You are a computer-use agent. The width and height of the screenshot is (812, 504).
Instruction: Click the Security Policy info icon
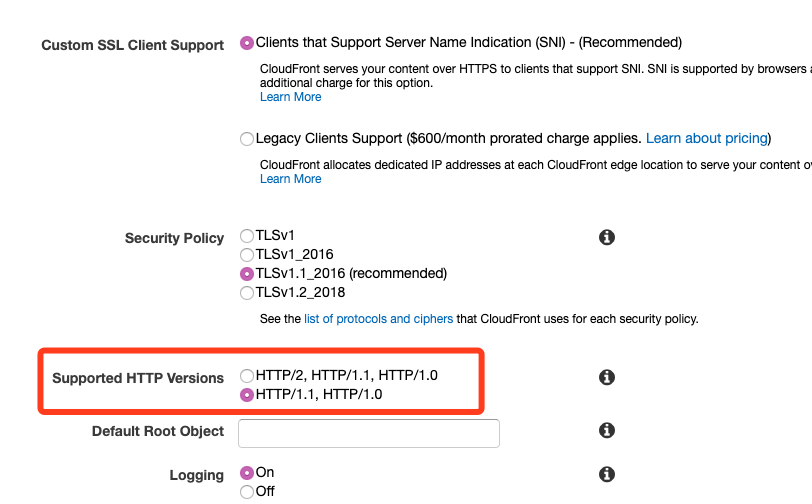click(607, 237)
